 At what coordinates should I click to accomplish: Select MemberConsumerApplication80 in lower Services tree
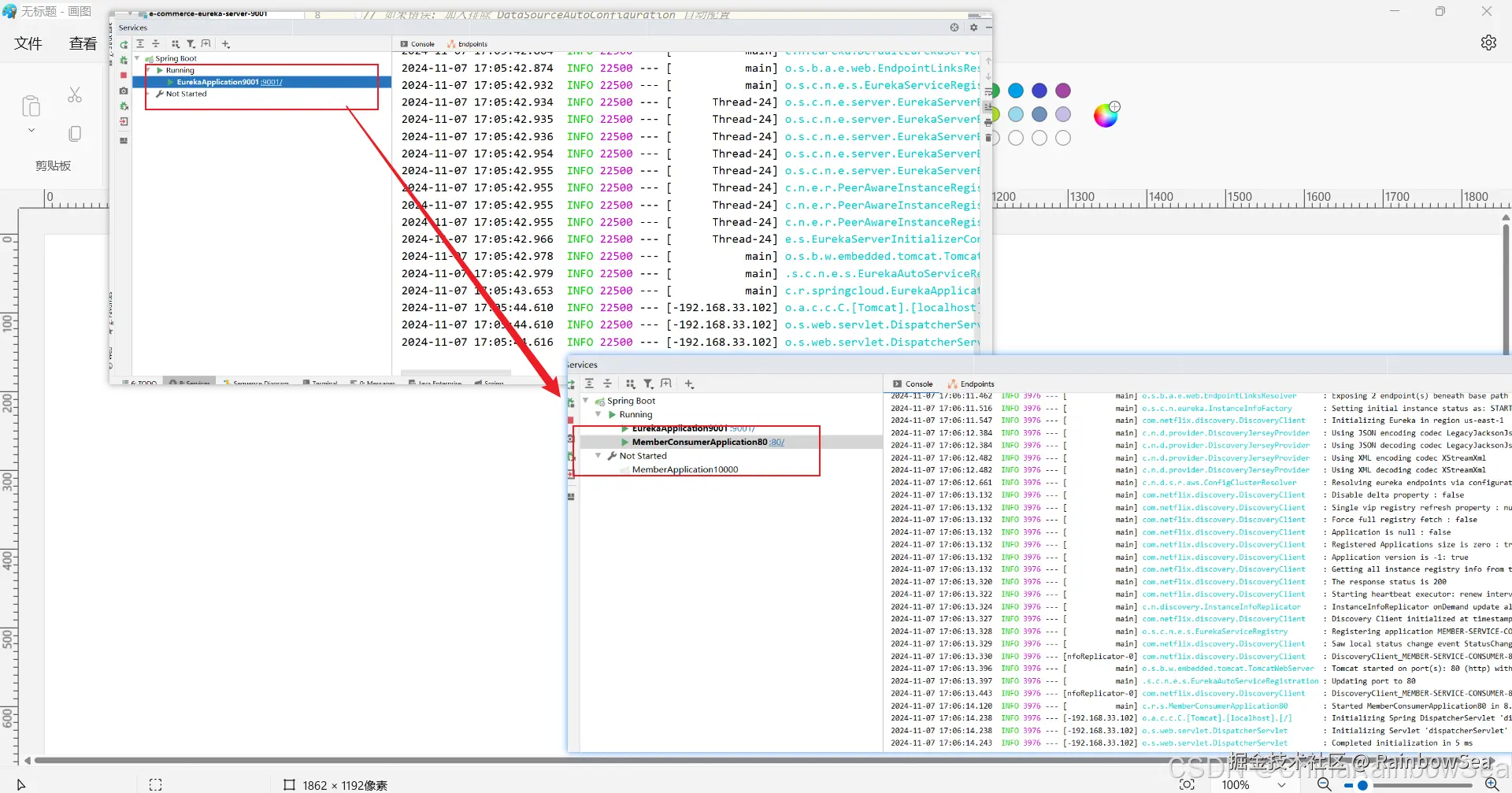pyautogui.click(x=699, y=443)
